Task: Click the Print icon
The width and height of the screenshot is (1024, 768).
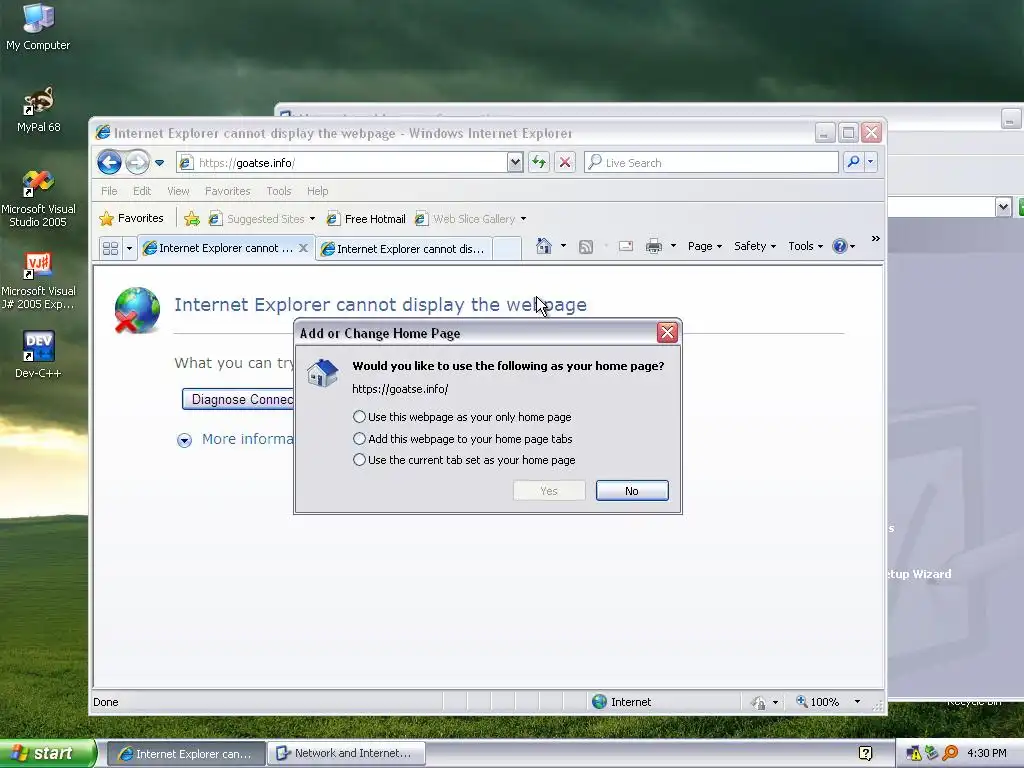Action: point(654,246)
